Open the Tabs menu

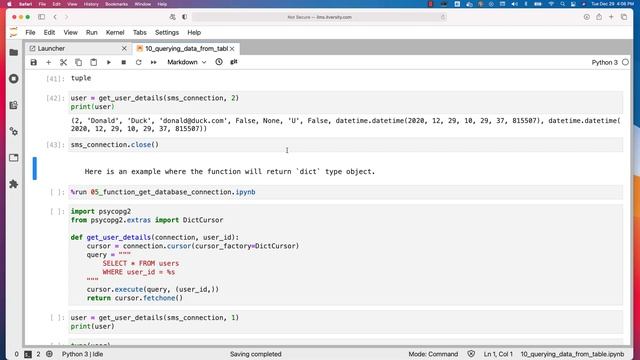140,33
